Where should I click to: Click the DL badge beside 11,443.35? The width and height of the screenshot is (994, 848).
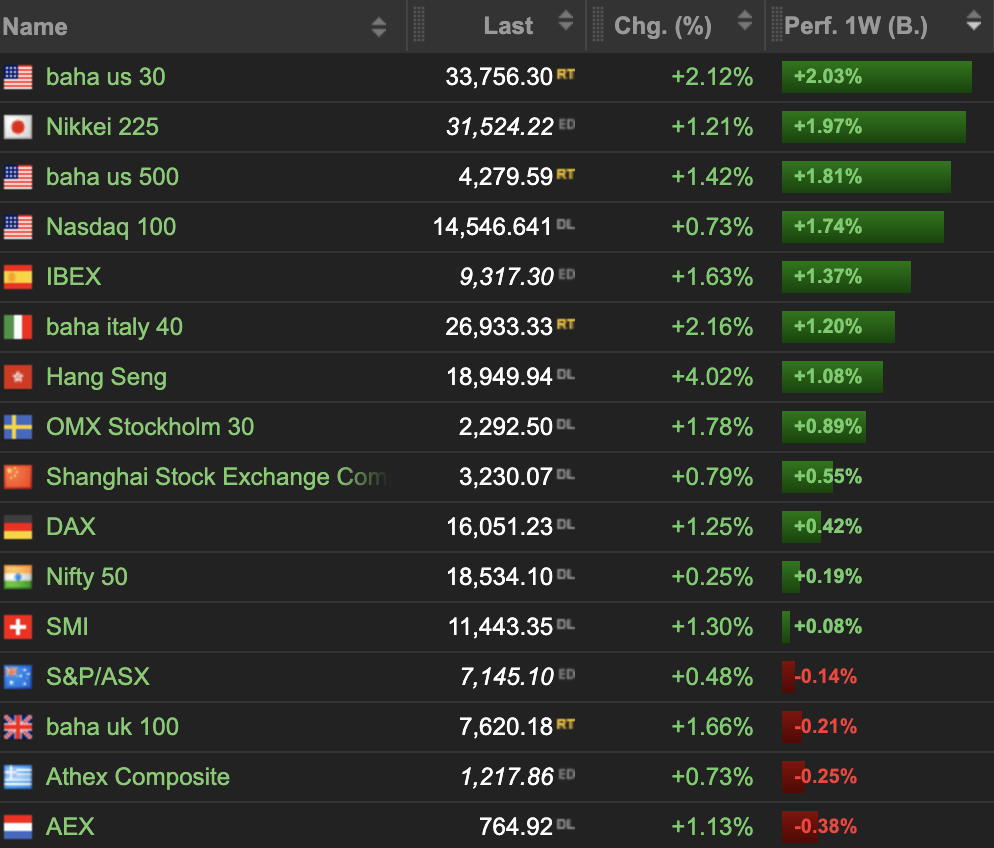click(566, 625)
